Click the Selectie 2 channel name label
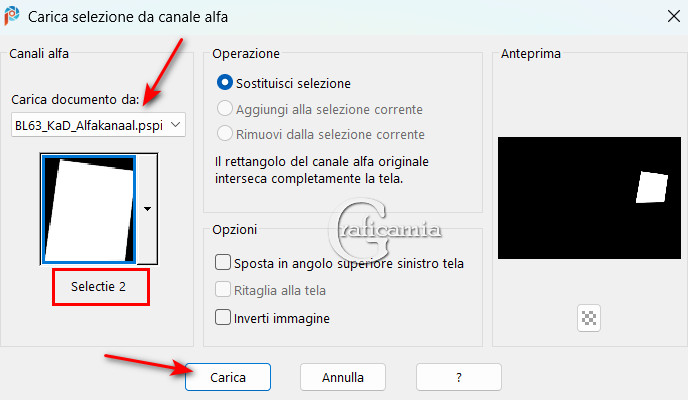The image size is (688, 400). tap(98, 287)
